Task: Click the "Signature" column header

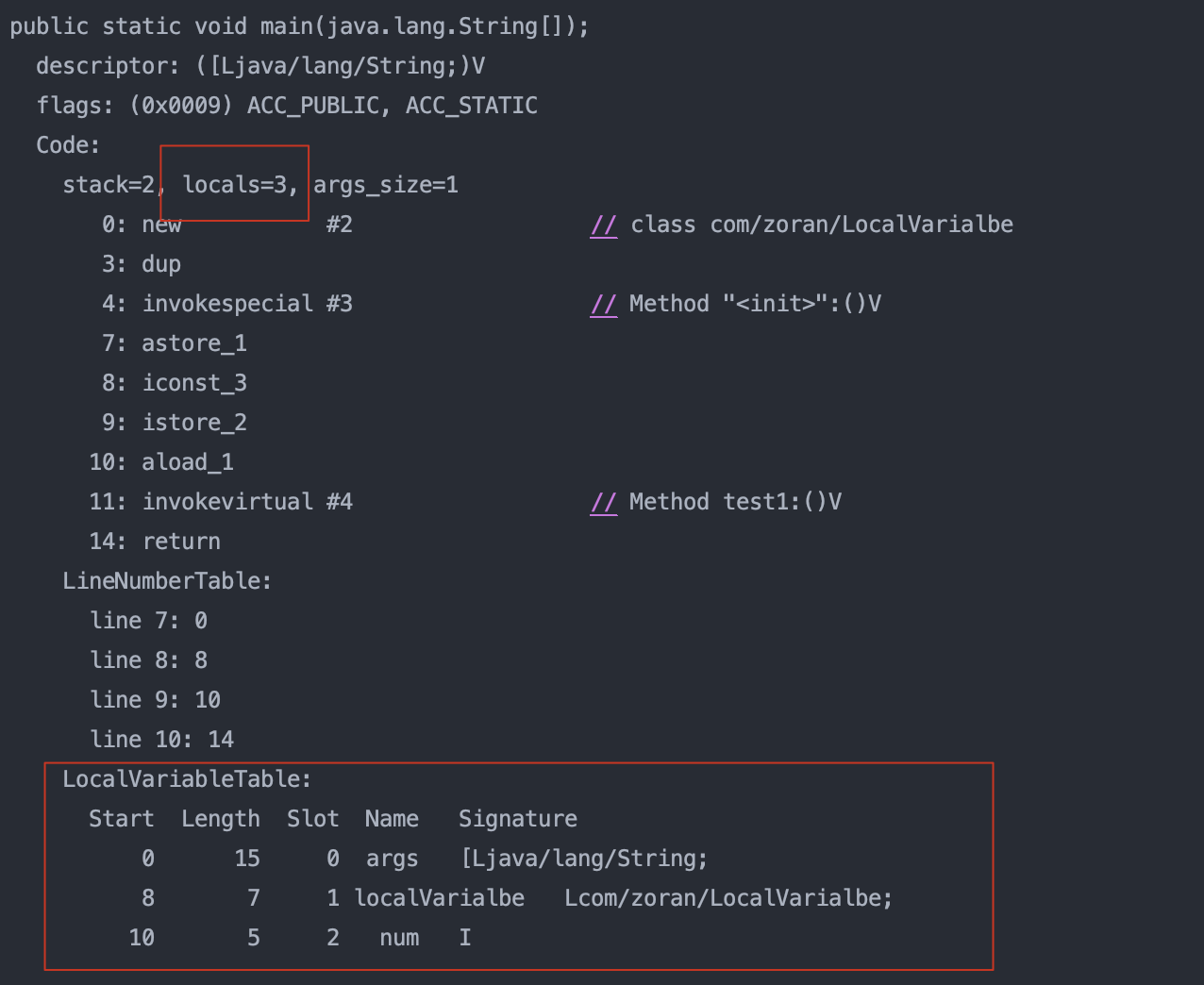Action: 517,819
